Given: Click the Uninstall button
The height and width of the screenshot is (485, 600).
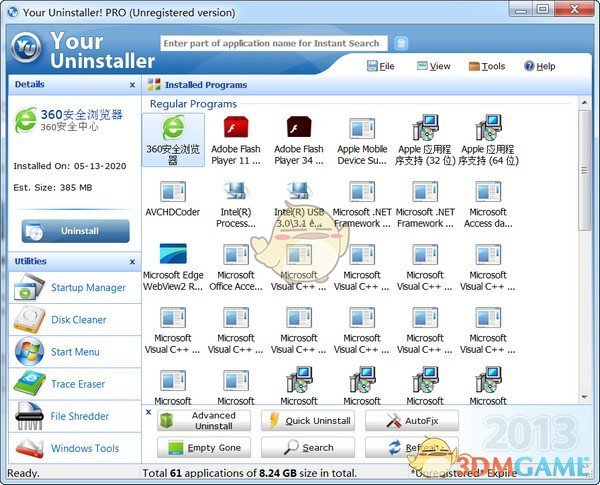Looking at the screenshot, I should (75, 231).
